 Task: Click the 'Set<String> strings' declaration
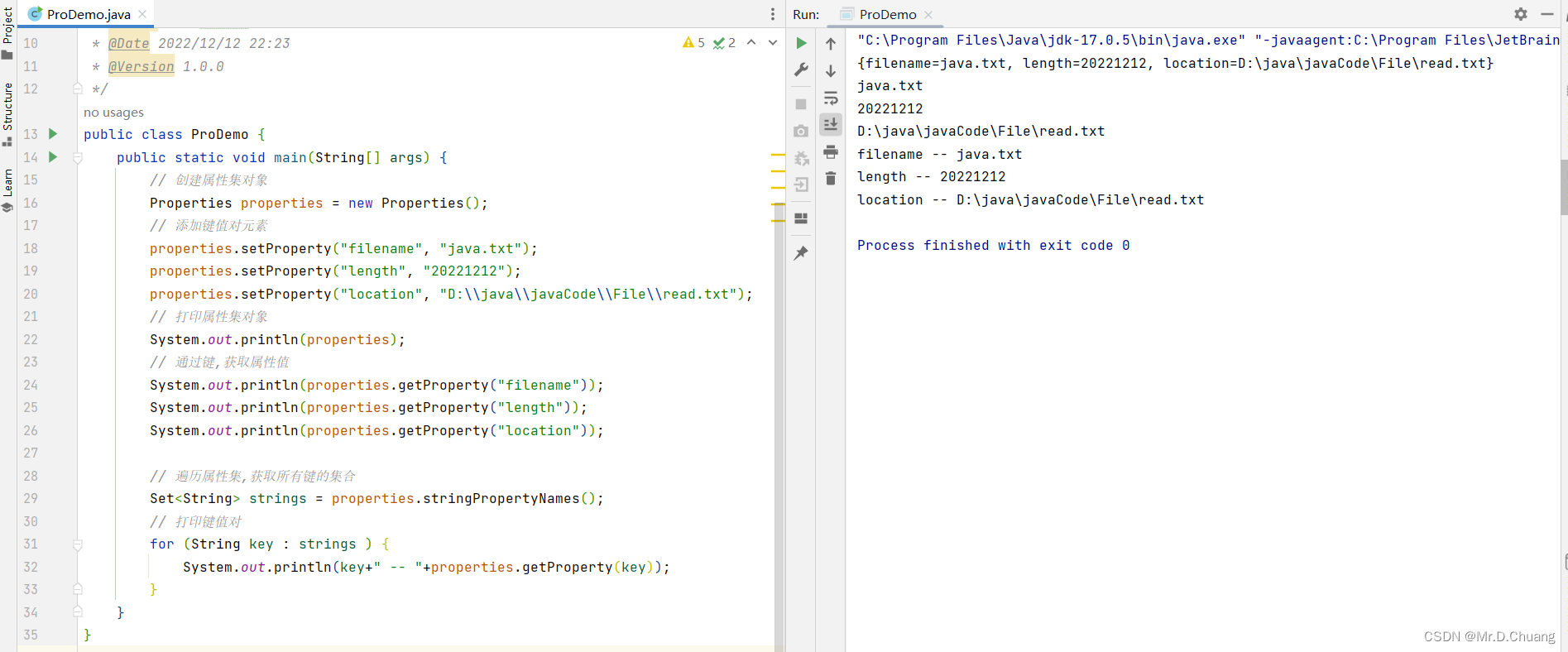click(x=228, y=498)
